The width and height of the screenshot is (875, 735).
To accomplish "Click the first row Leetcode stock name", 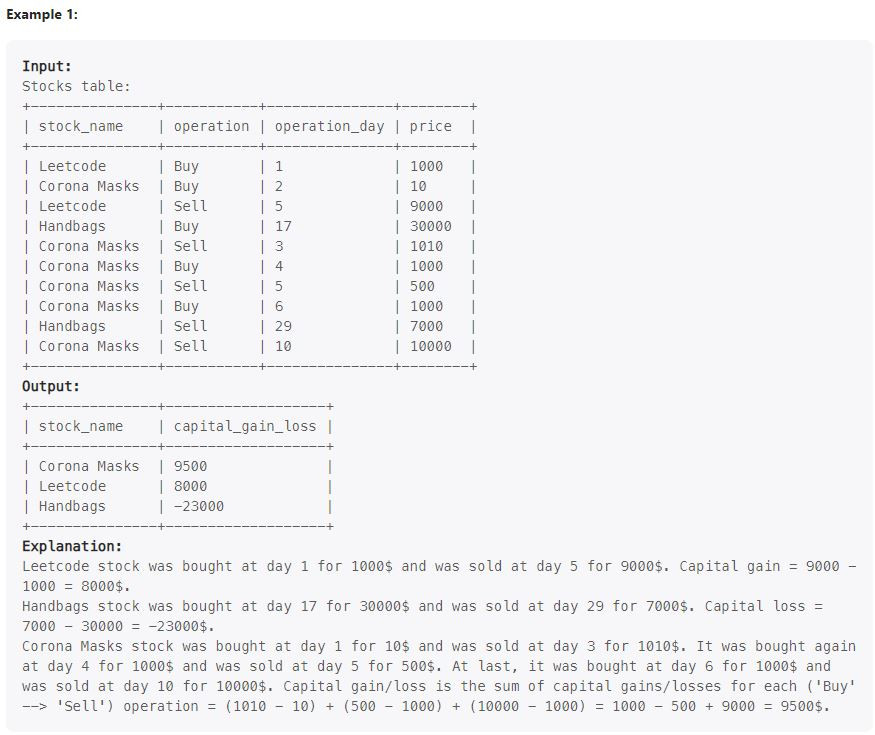I will 72,166.
